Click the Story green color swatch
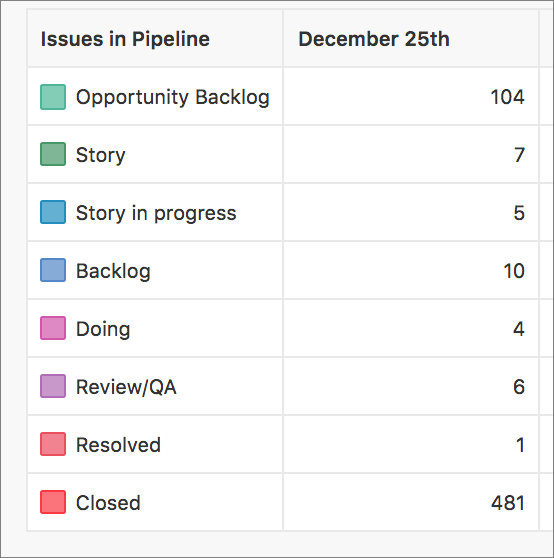 pos(53,154)
